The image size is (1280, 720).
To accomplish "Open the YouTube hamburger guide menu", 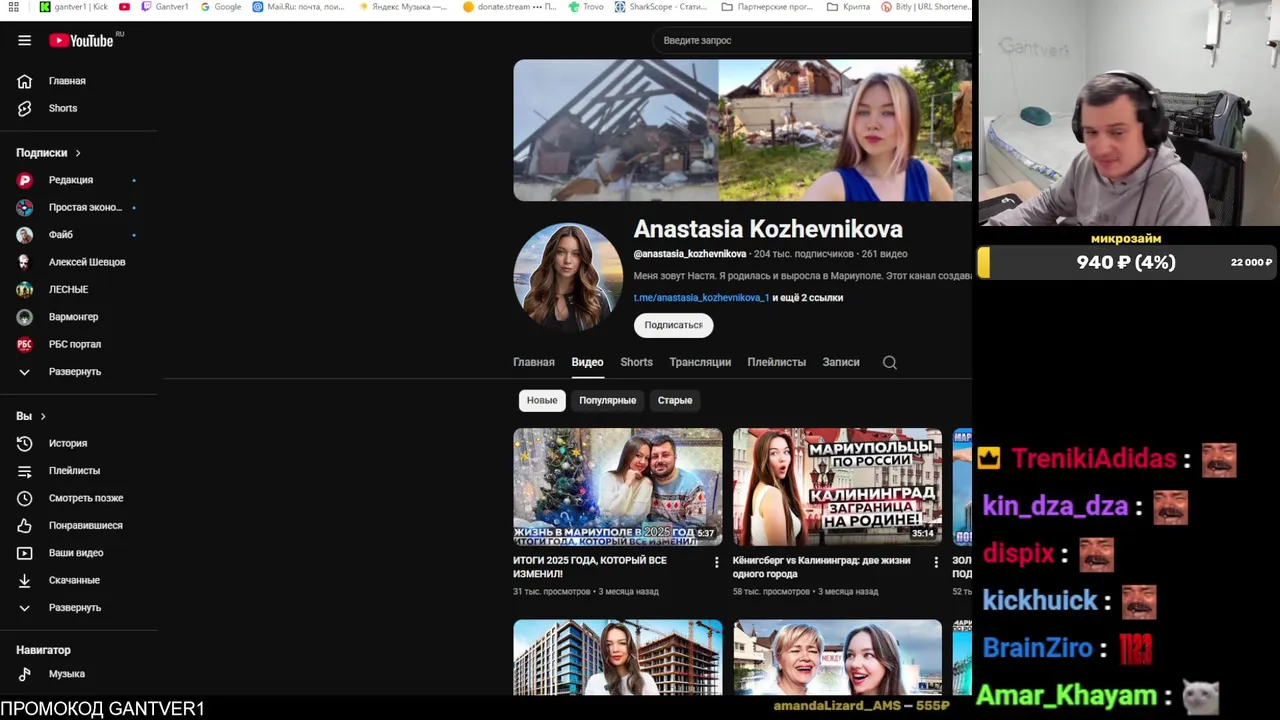I will tap(24, 40).
